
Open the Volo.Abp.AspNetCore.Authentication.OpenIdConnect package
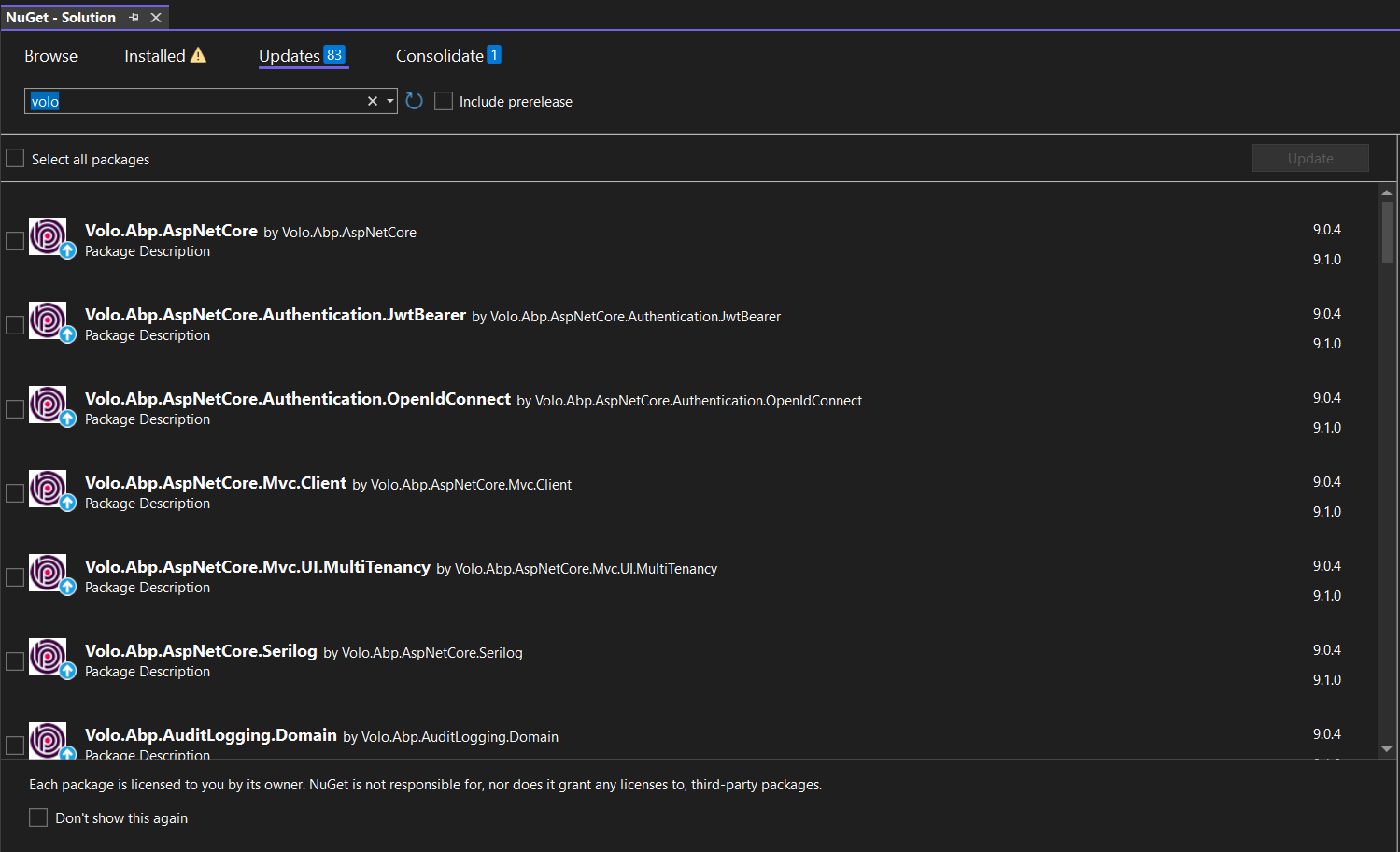tap(298, 399)
